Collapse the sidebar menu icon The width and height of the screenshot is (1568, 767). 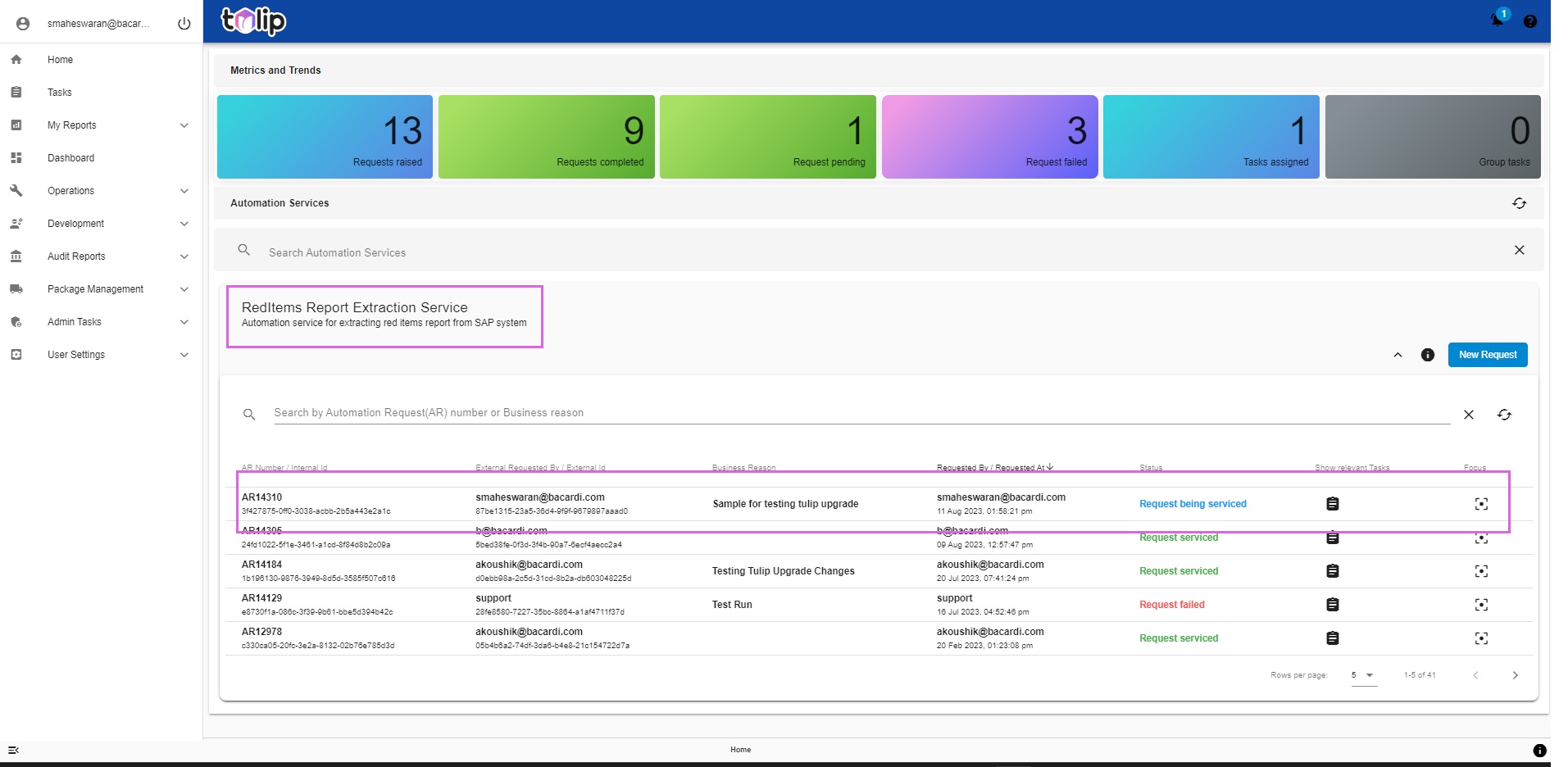click(x=13, y=750)
